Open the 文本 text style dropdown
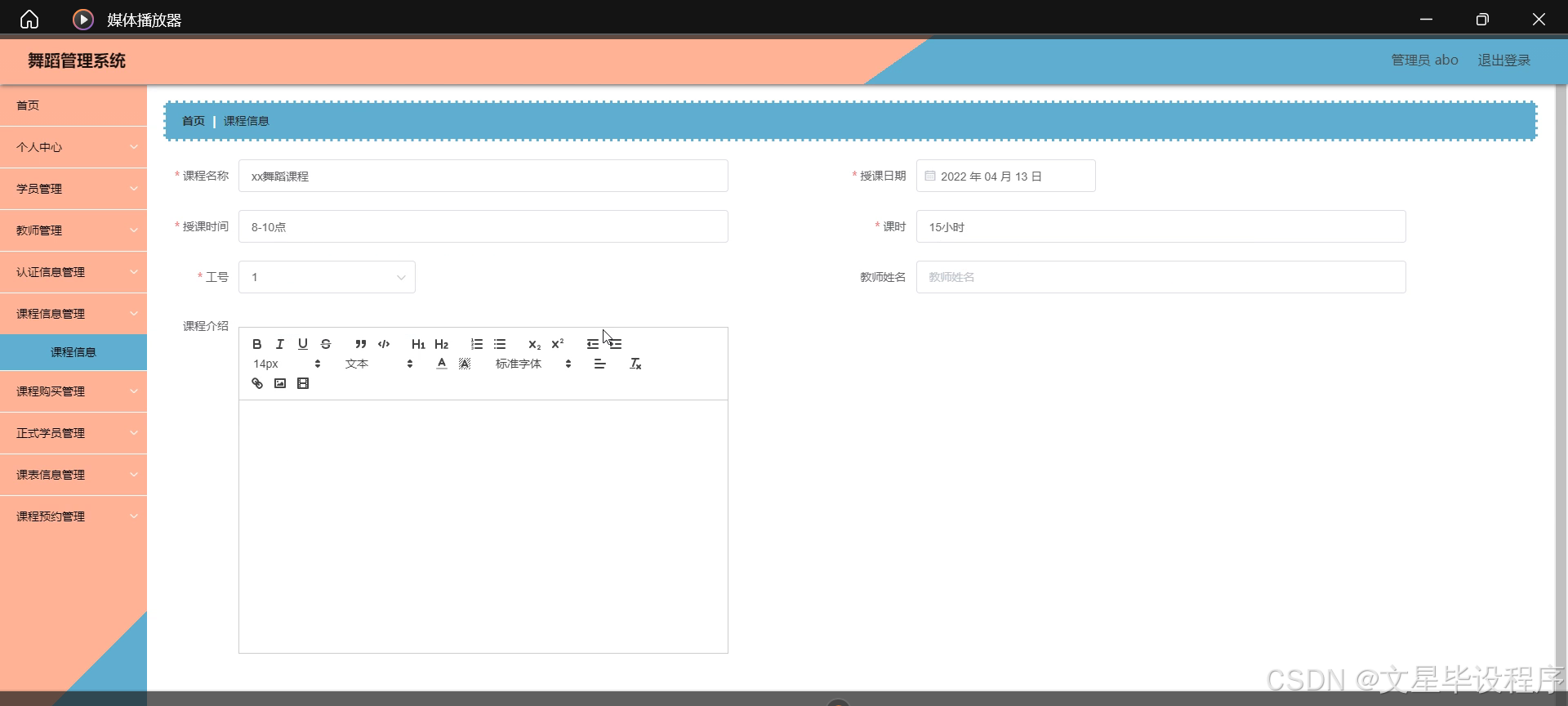This screenshot has height=706, width=1568. pos(379,364)
